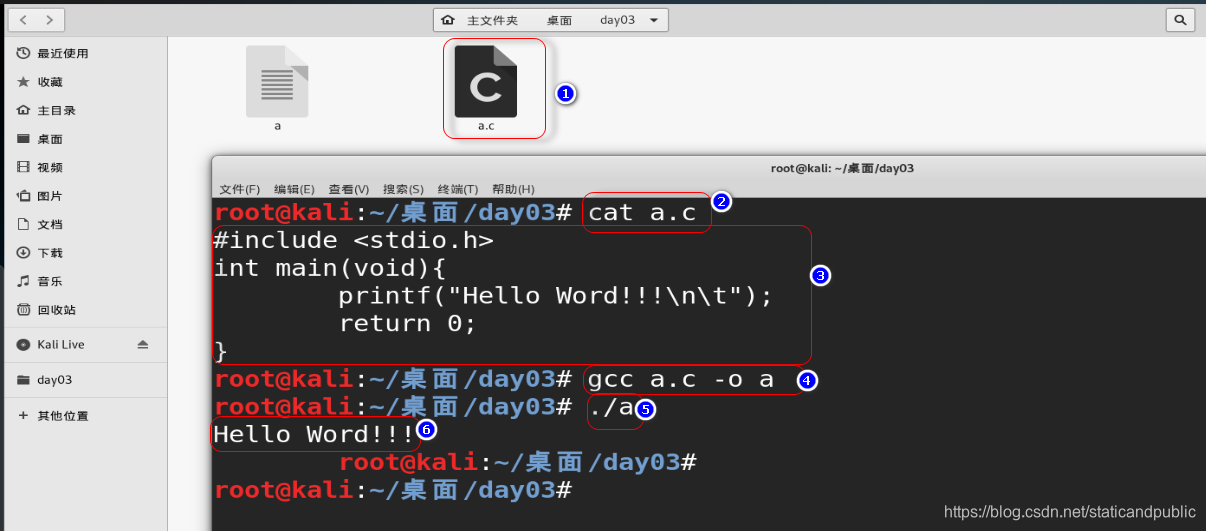Click the disc icon beside Kali Live
The width and height of the screenshot is (1206, 531).
coord(23,344)
